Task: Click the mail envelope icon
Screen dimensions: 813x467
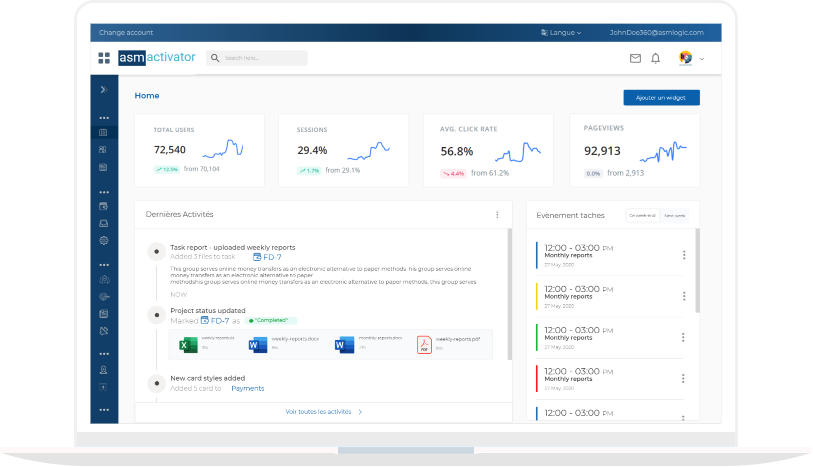Action: (635, 58)
